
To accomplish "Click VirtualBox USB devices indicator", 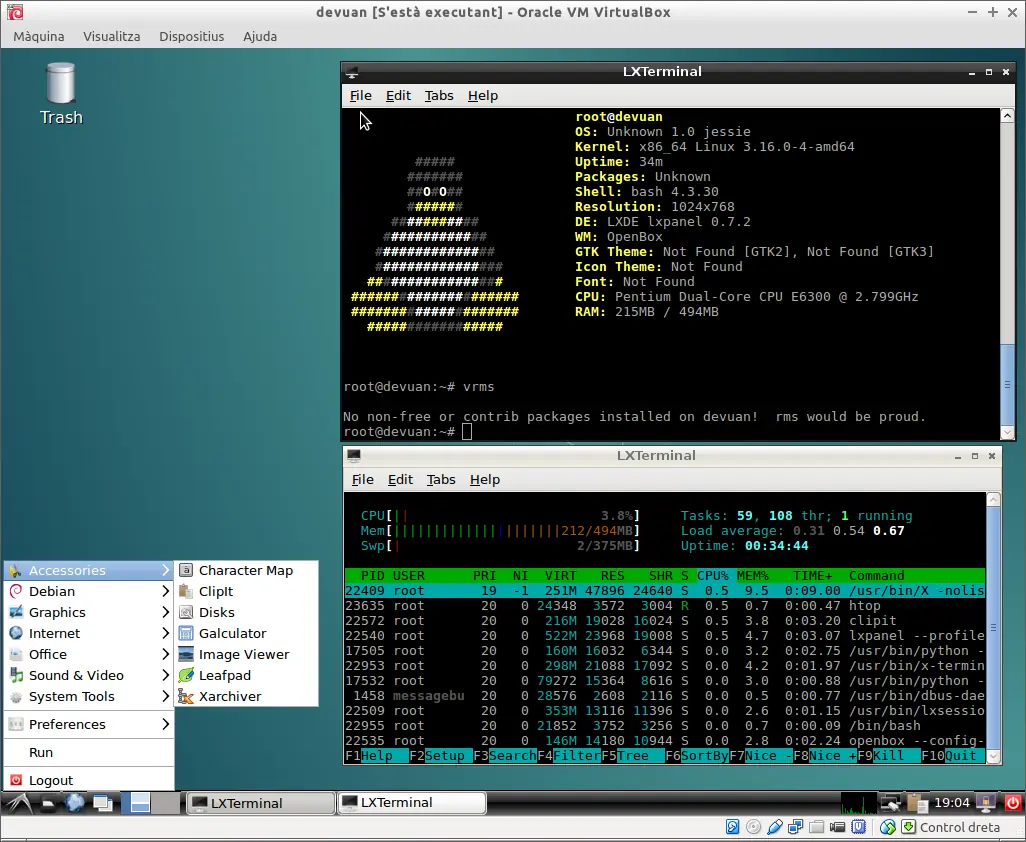I will click(x=774, y=827).
